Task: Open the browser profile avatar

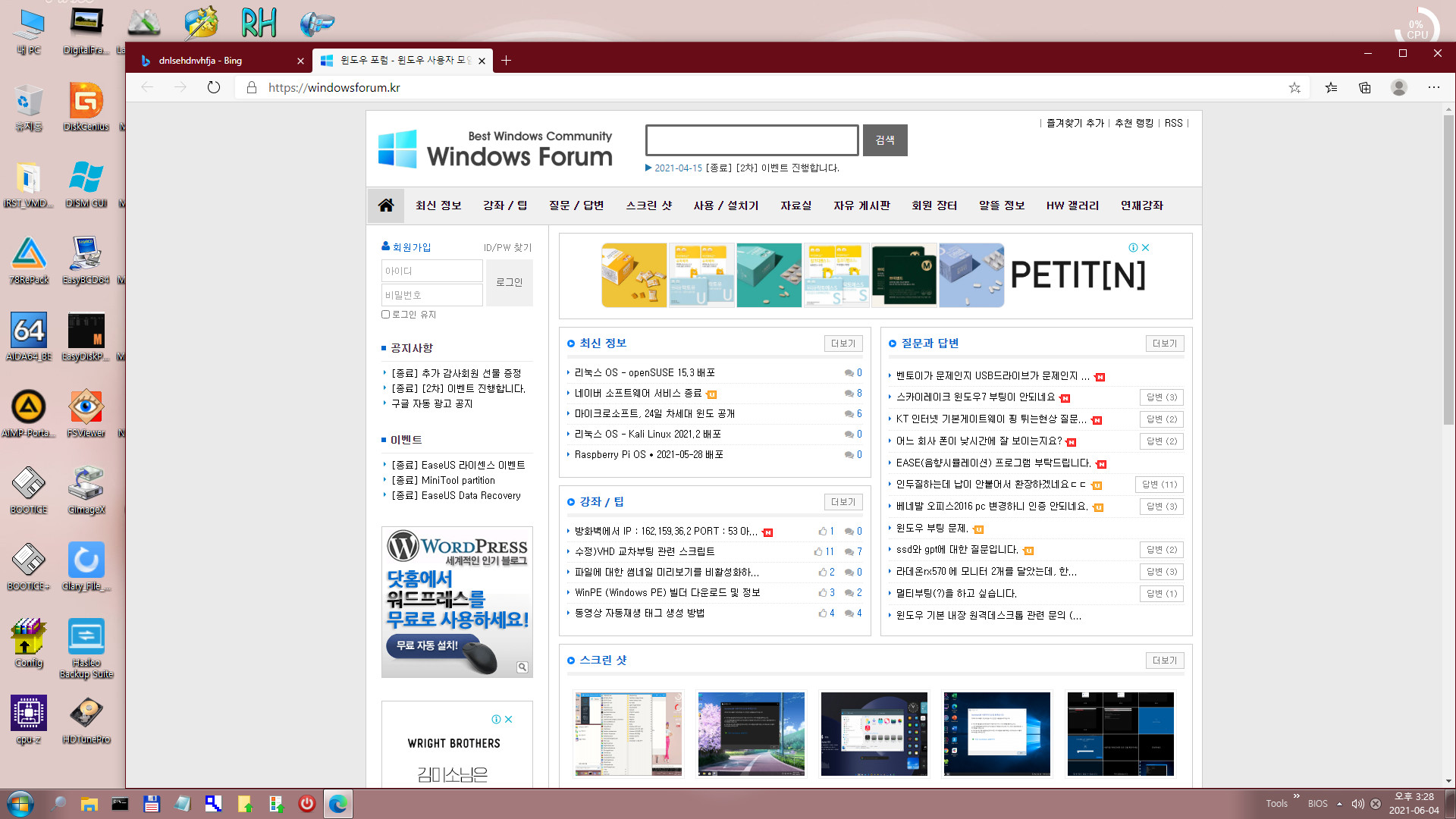Action: tap(1399, 88)
